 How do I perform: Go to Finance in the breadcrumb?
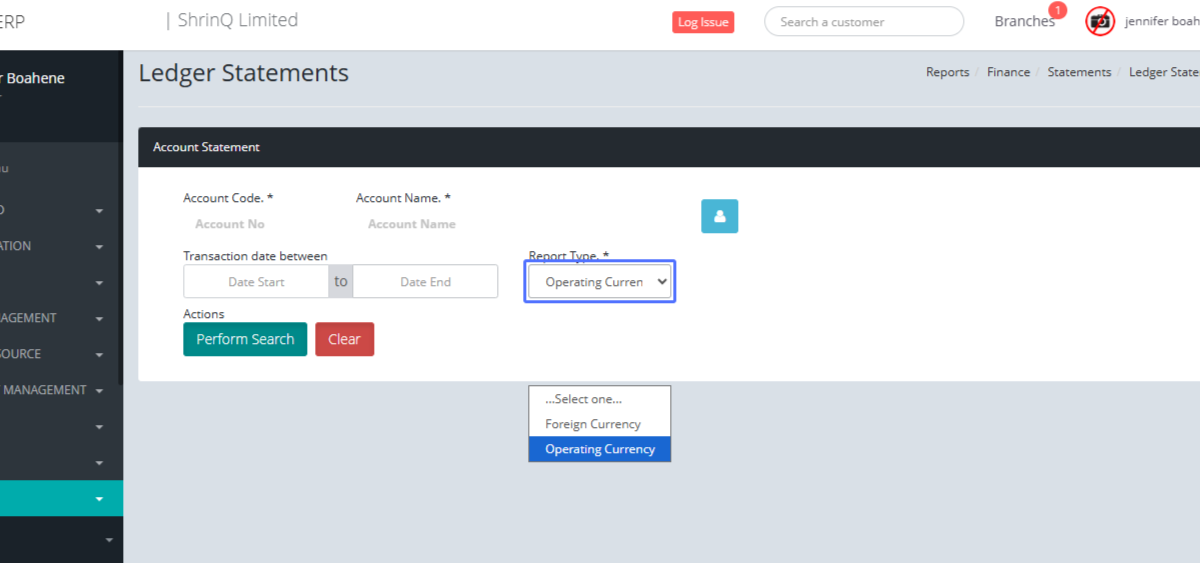pos(1008,72)
